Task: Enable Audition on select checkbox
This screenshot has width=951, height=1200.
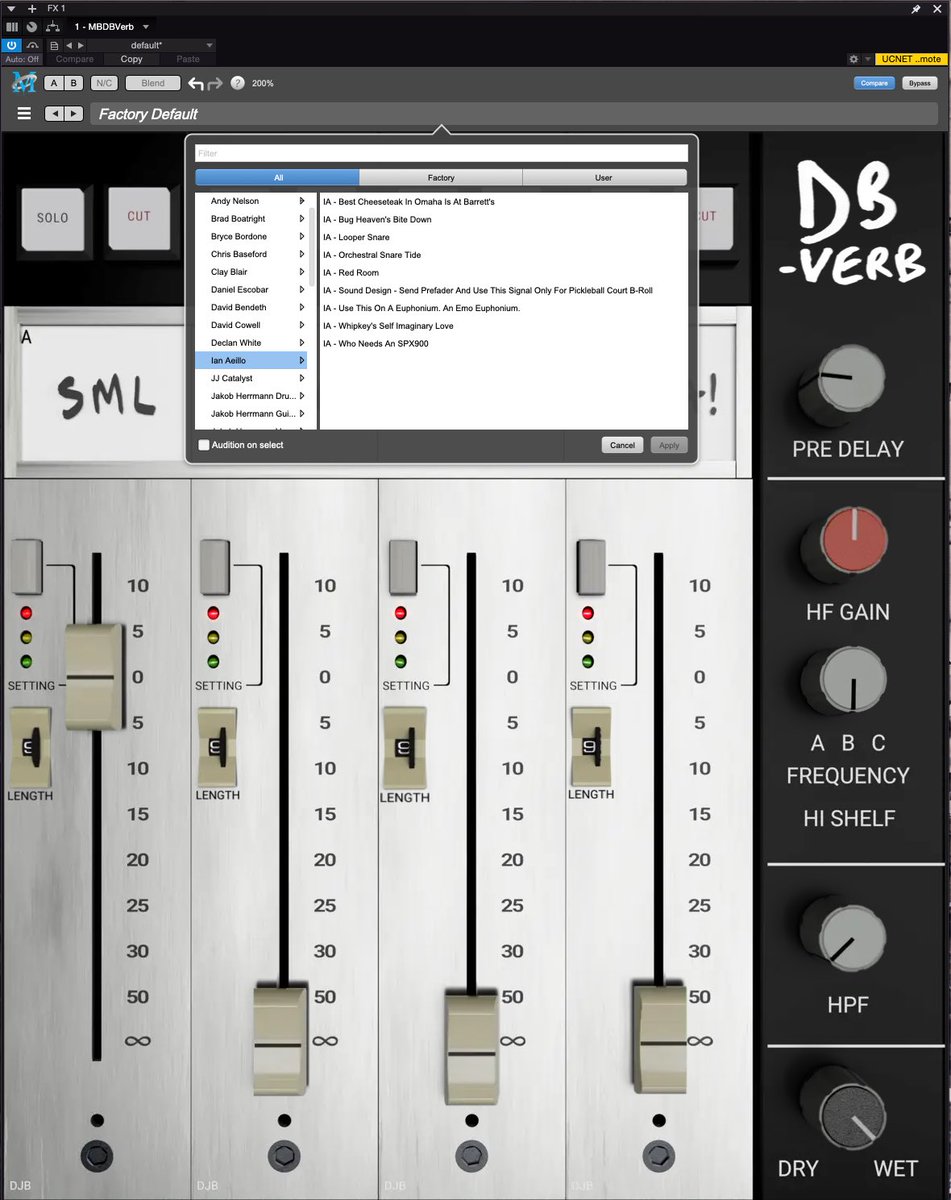Action: click(204, 445)
